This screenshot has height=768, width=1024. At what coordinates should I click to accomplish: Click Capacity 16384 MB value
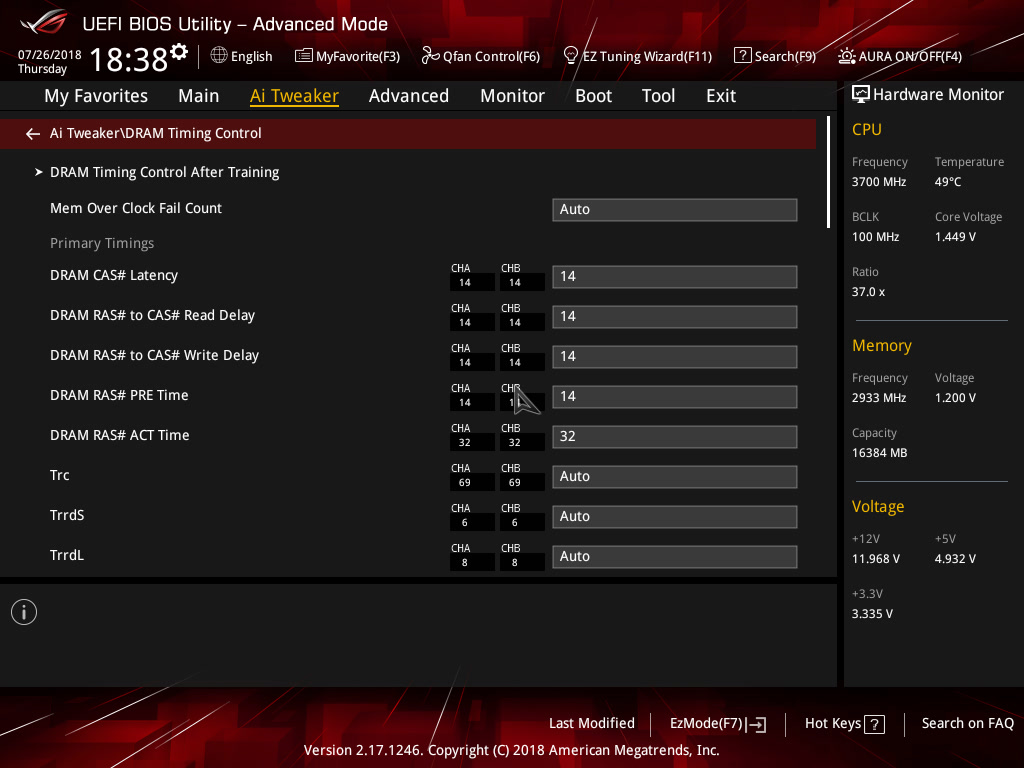[880, 453]
